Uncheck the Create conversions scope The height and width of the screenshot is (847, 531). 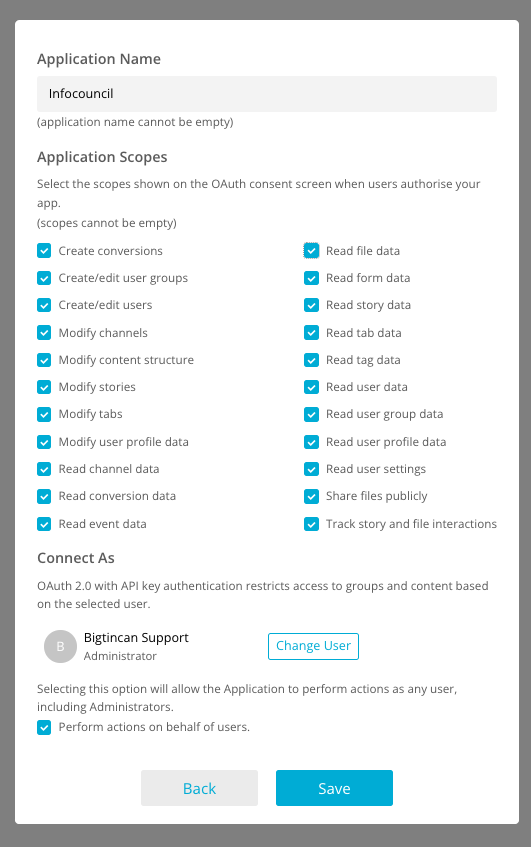44,251
